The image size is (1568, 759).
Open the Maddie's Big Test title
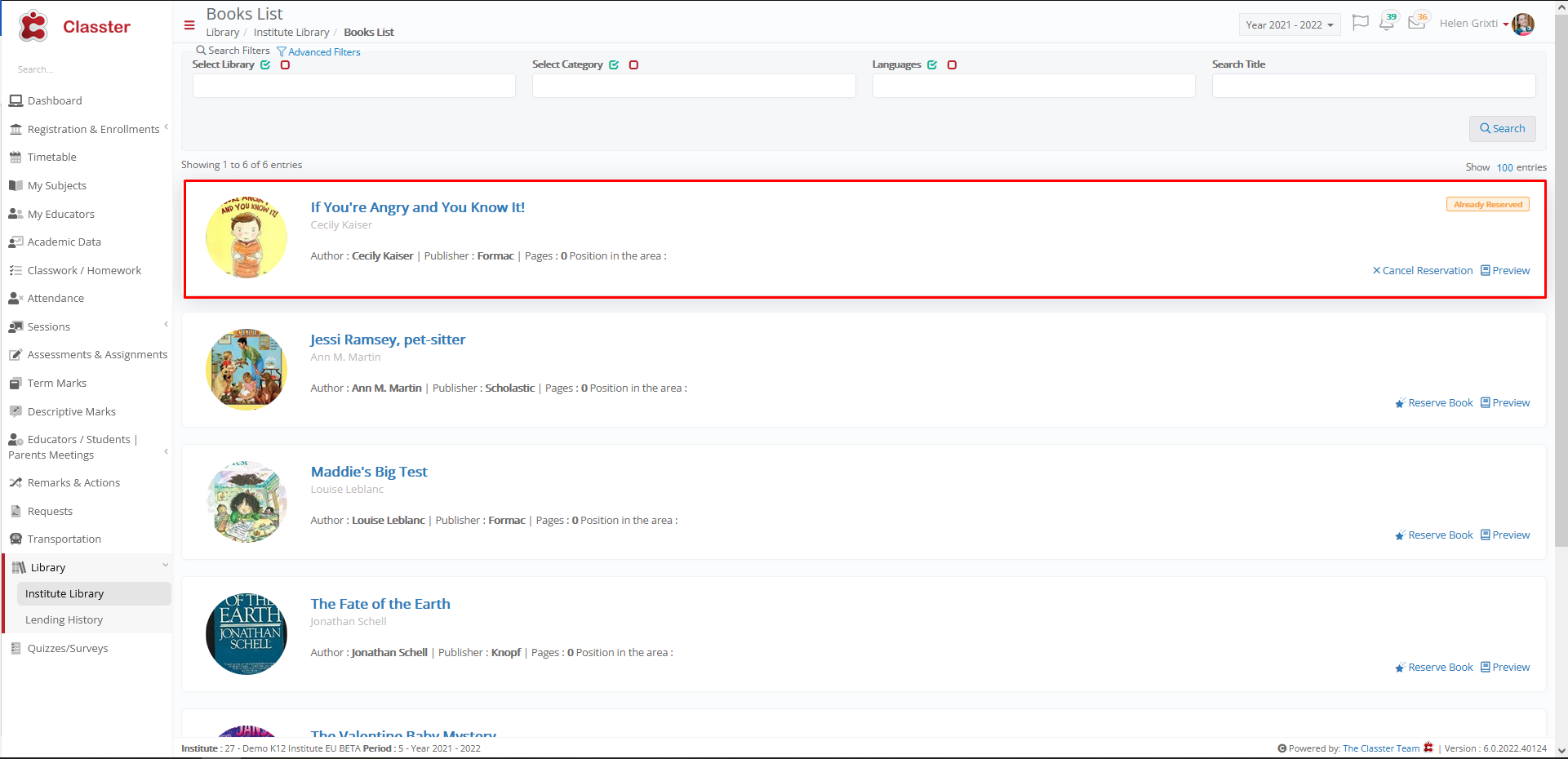(369, 472)
